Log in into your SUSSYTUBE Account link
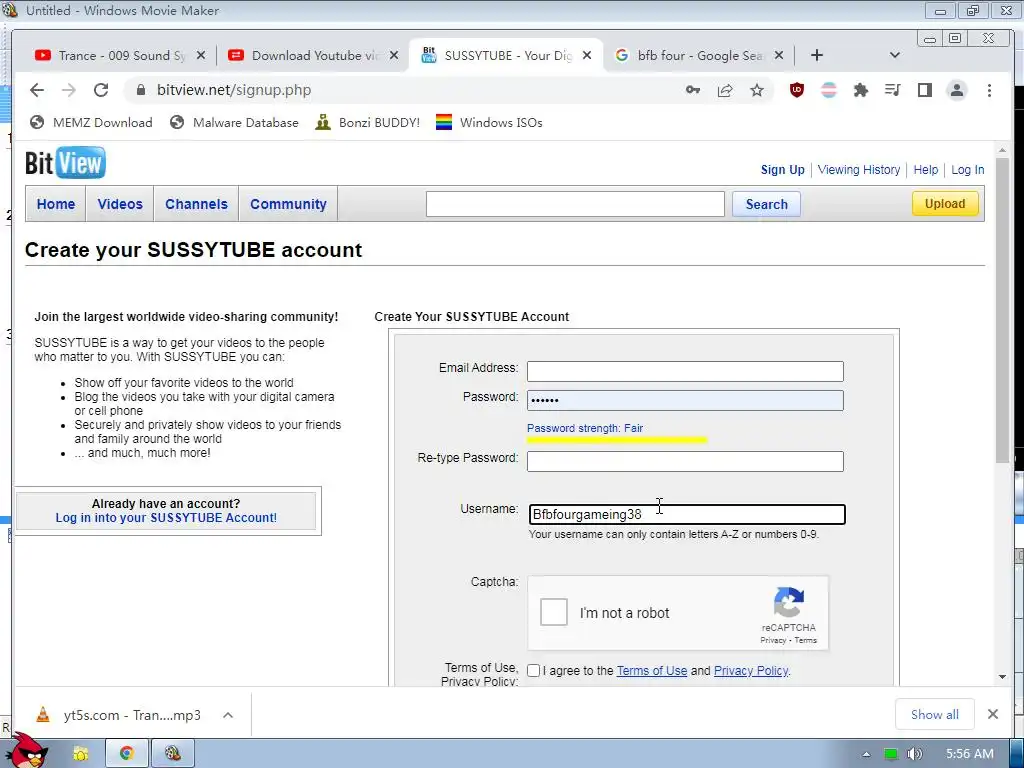This screenshot has width=1024, height=768. [166, 518]
